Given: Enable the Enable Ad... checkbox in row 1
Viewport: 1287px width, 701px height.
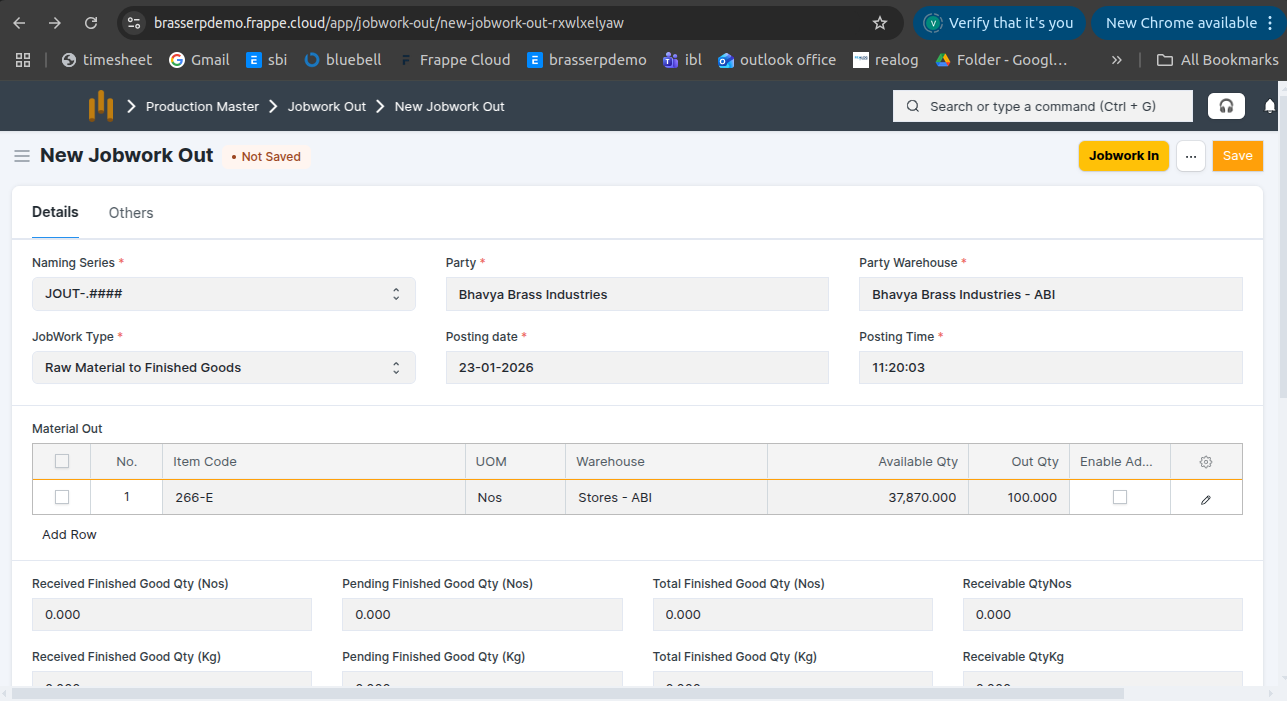Looking at the screenshot, I should click(x=1120, y=497).
